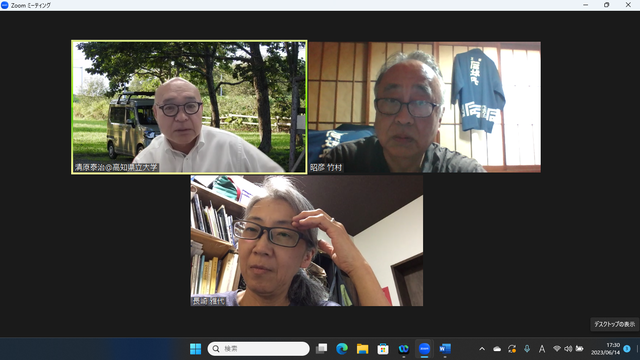
Task: Open OneDrive cloud icon in system tray
Action: [x=497, y=349]
